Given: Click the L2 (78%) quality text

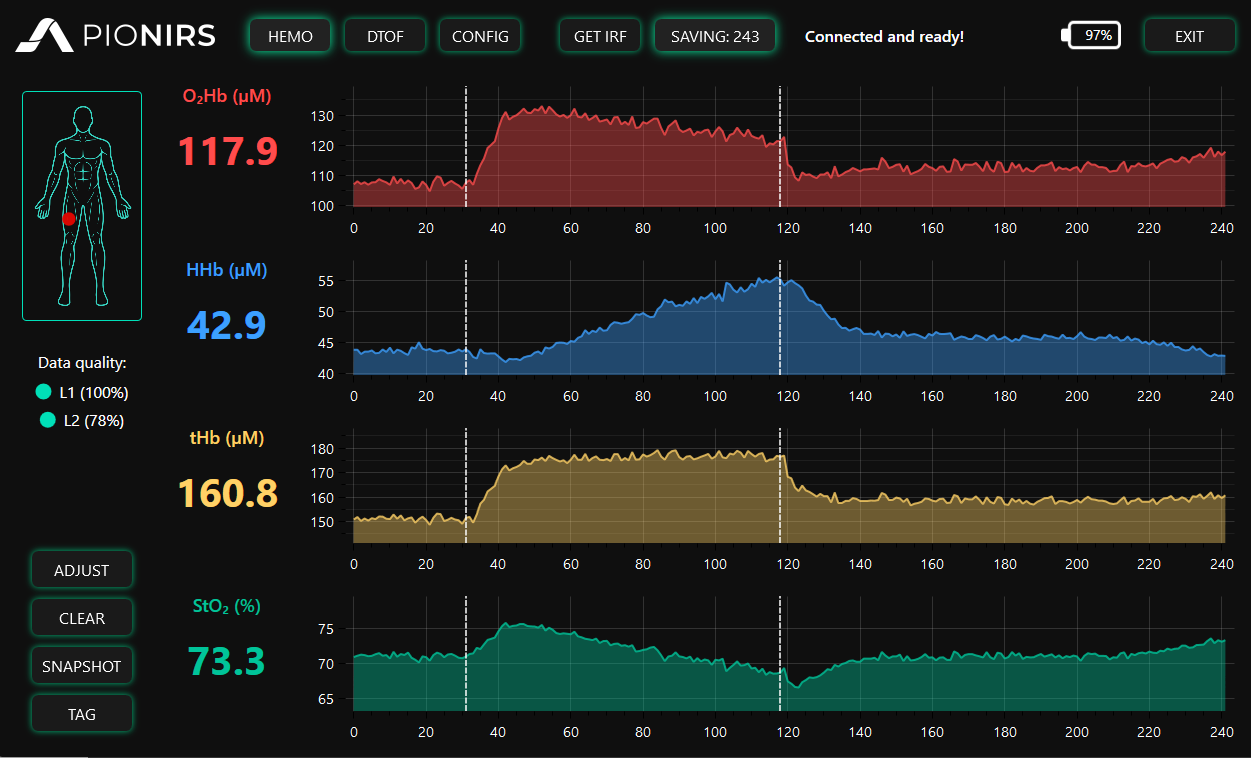Looking at the screenshot, I should 94,420.
